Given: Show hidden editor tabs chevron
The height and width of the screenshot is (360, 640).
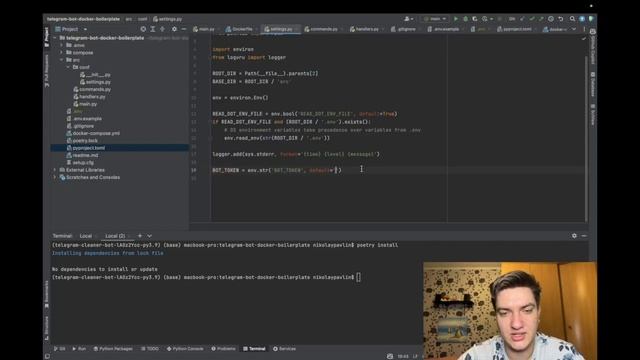Looking at the screenshot, I should [x=574, y=29].
